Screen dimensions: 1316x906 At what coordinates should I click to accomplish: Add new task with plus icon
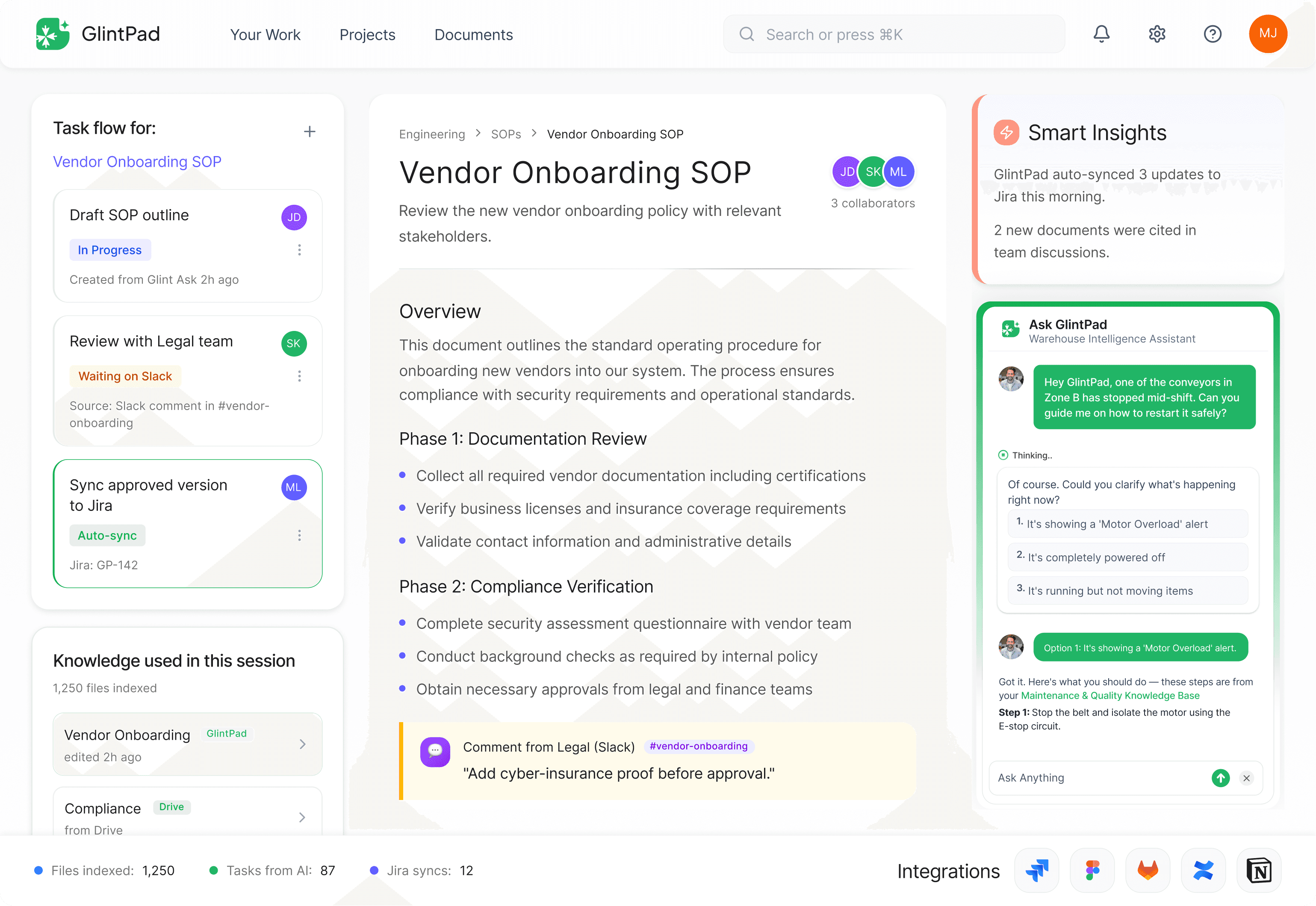click(309, 132)
